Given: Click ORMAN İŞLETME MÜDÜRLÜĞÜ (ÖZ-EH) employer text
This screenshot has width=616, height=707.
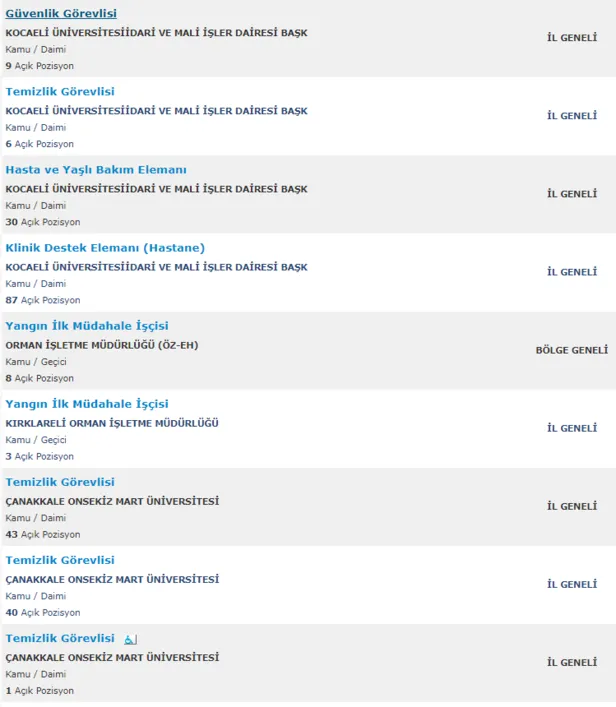Looking at the screenshot, I should click(x=102, y=345).
